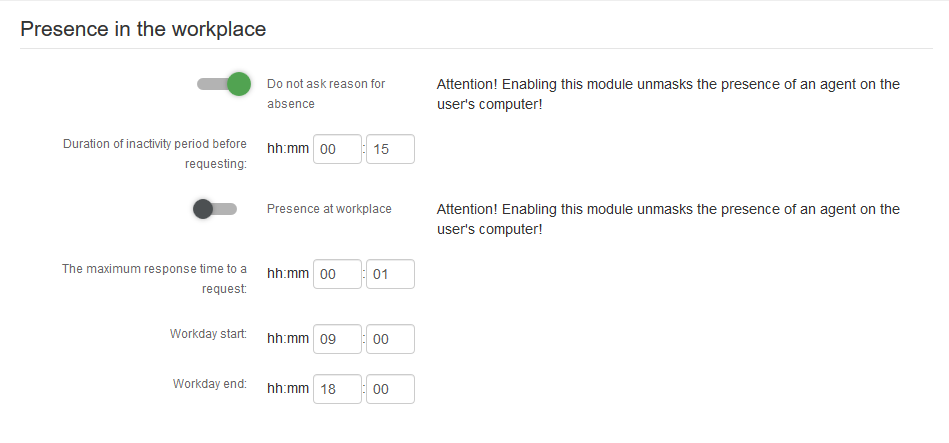Click 'The maximum response time to a request' label
The image size is (949, 443).
(155, 278)
